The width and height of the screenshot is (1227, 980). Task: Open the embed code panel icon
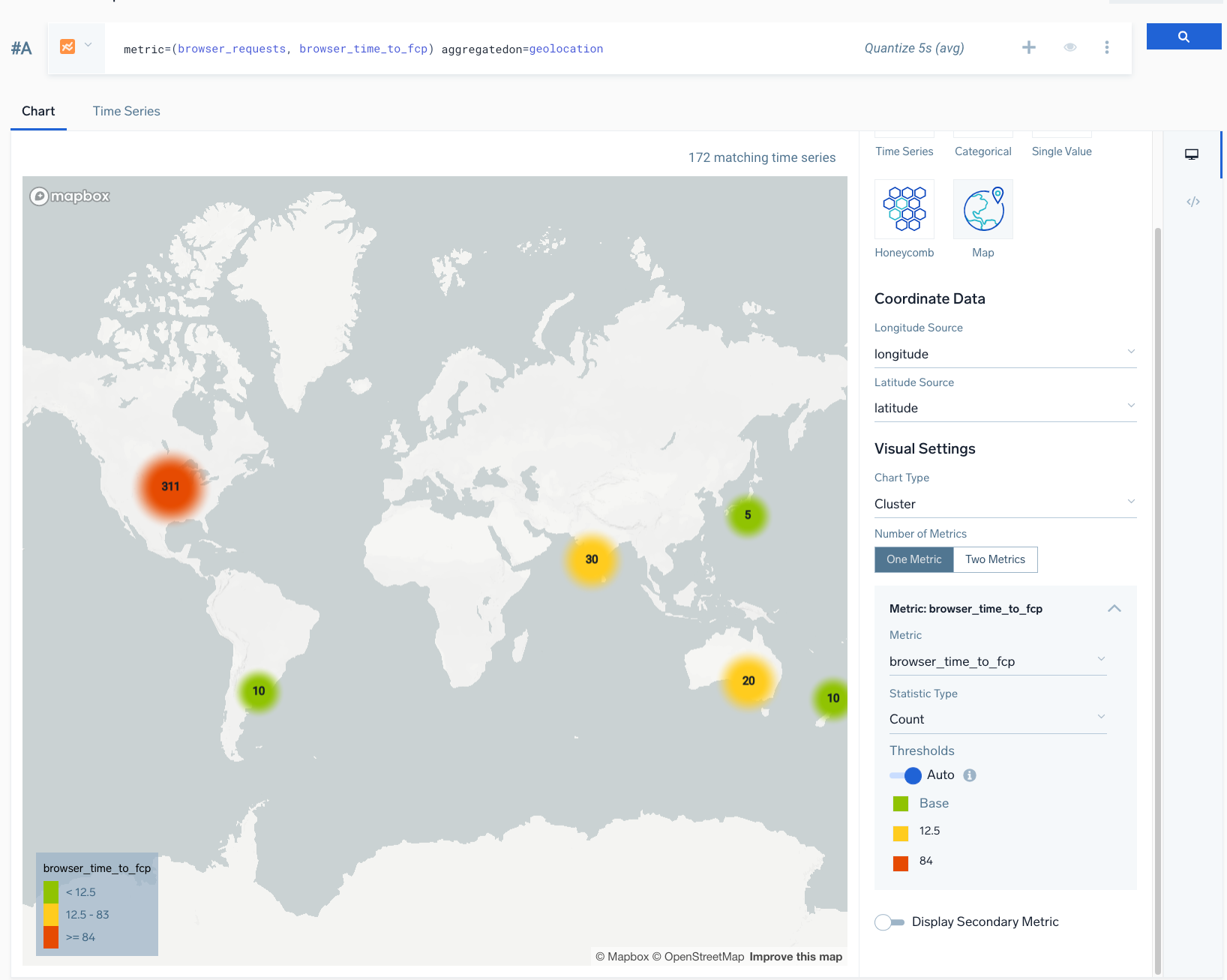[x=1192, y=201]
